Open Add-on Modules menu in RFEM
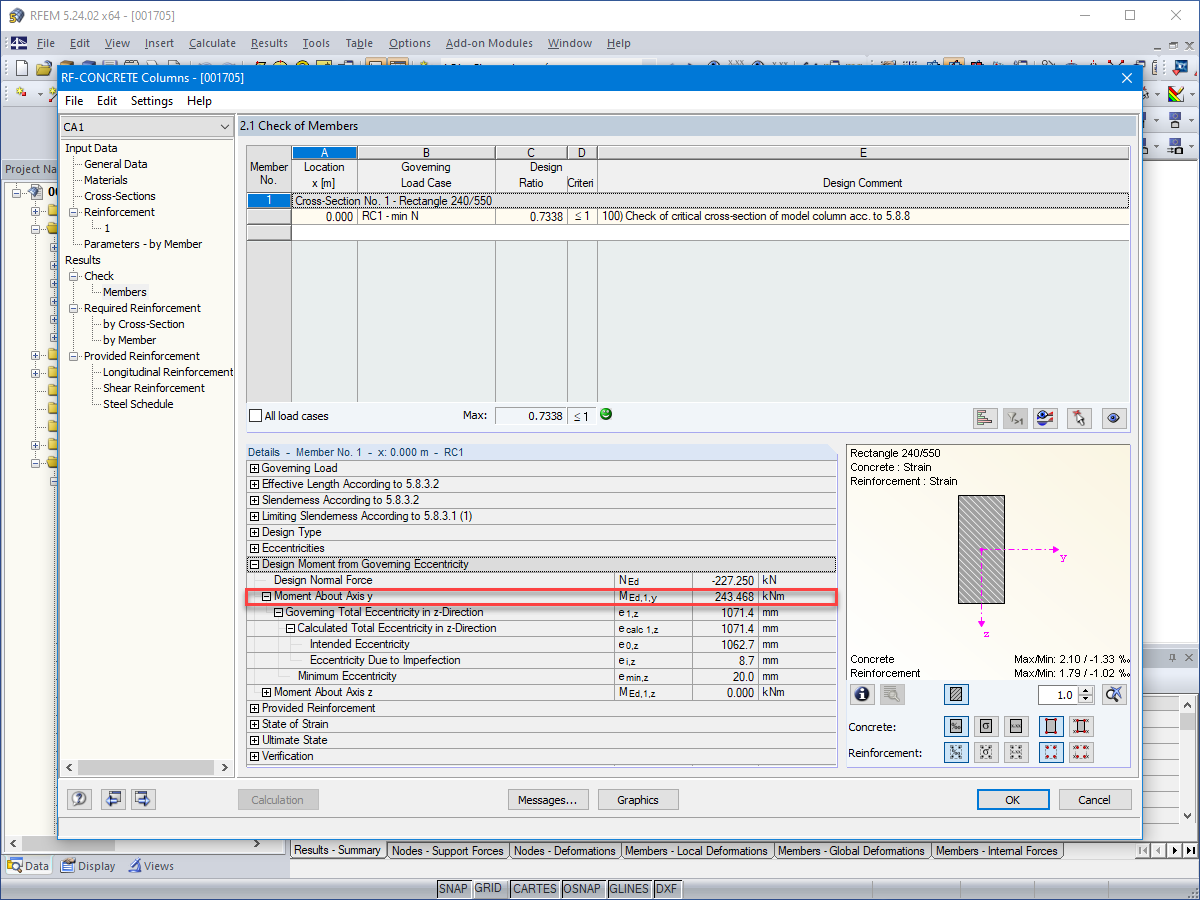This screenshot has height=900, width=1200. click(x=489, y=43)
